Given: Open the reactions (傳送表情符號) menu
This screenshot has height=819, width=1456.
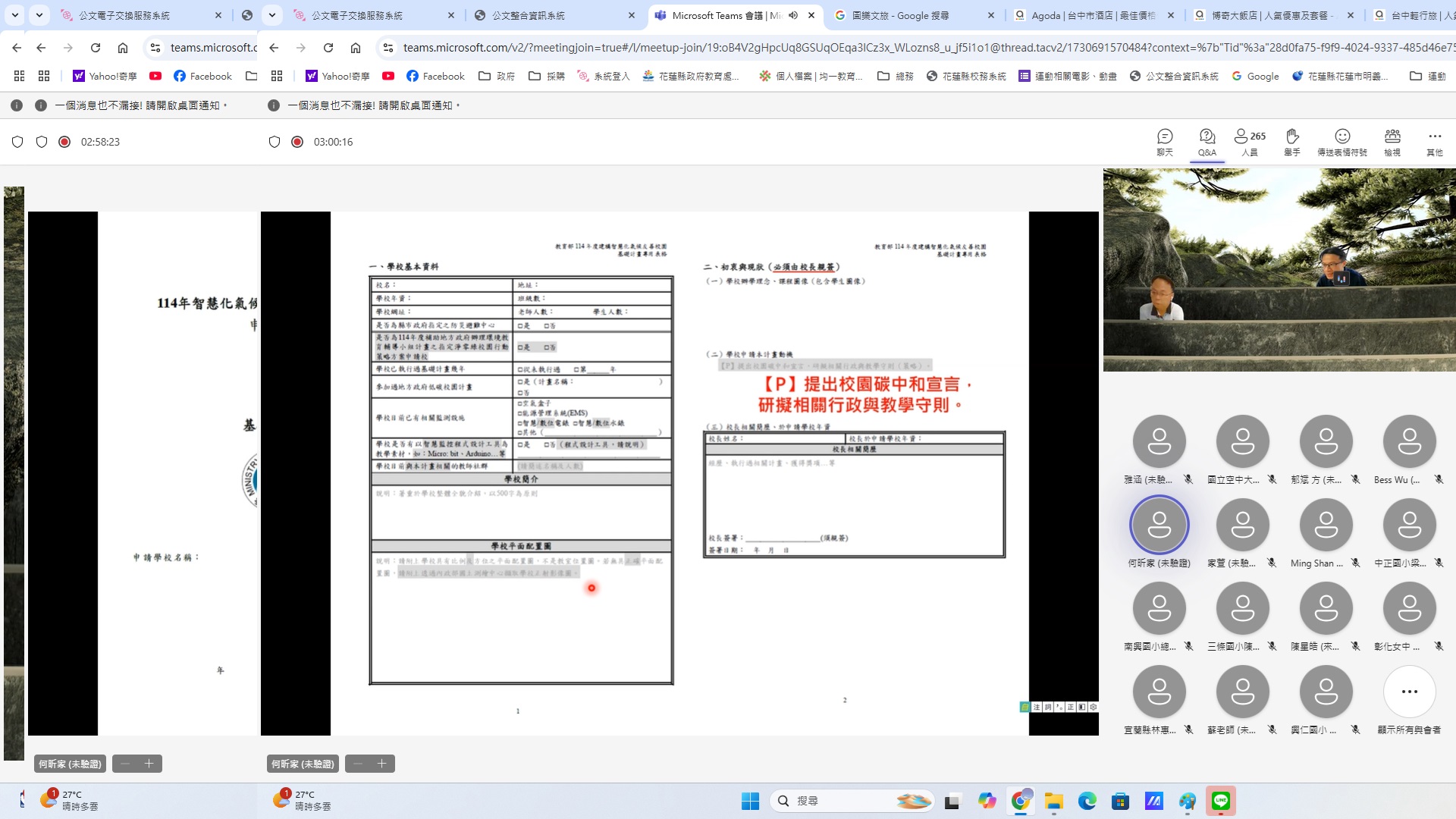Looking at the screenshot, I should coord(1341,142).
